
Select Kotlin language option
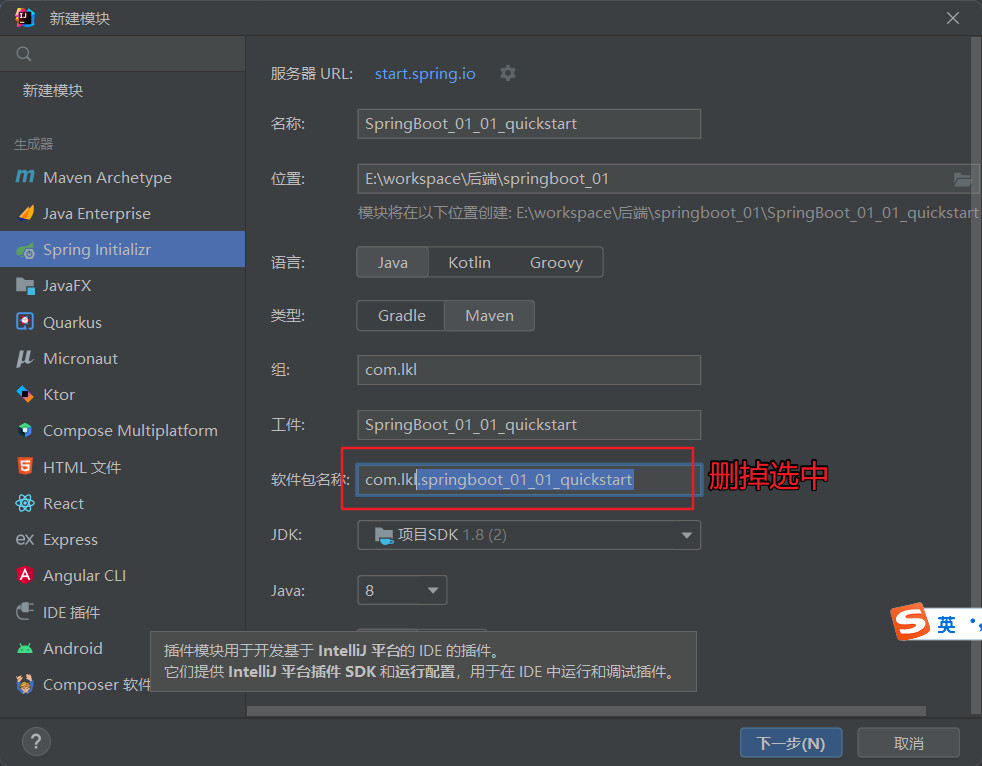[x=469, y=262]
